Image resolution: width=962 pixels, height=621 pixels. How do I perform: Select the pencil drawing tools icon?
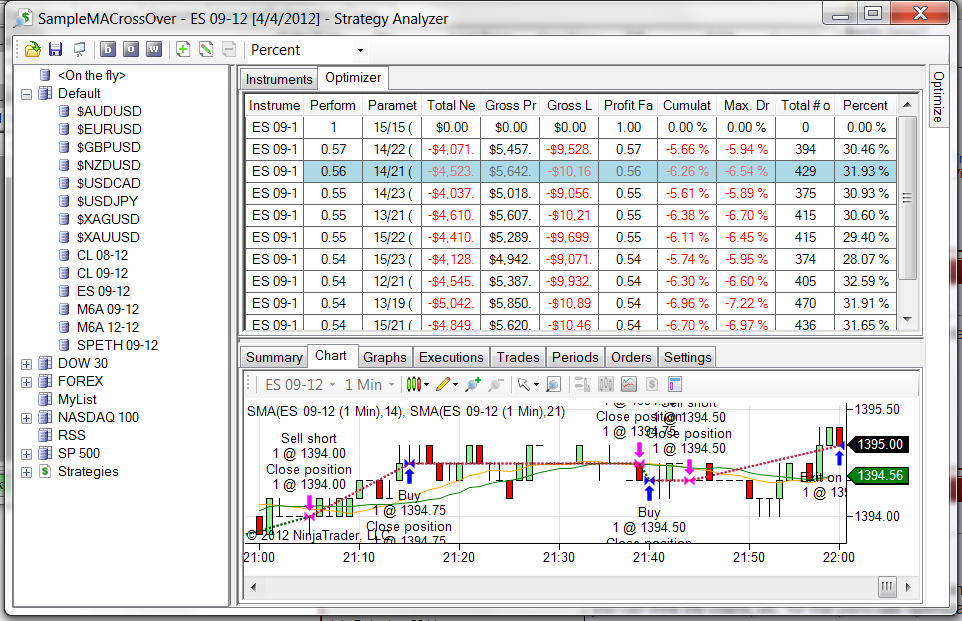click(444, 385)
